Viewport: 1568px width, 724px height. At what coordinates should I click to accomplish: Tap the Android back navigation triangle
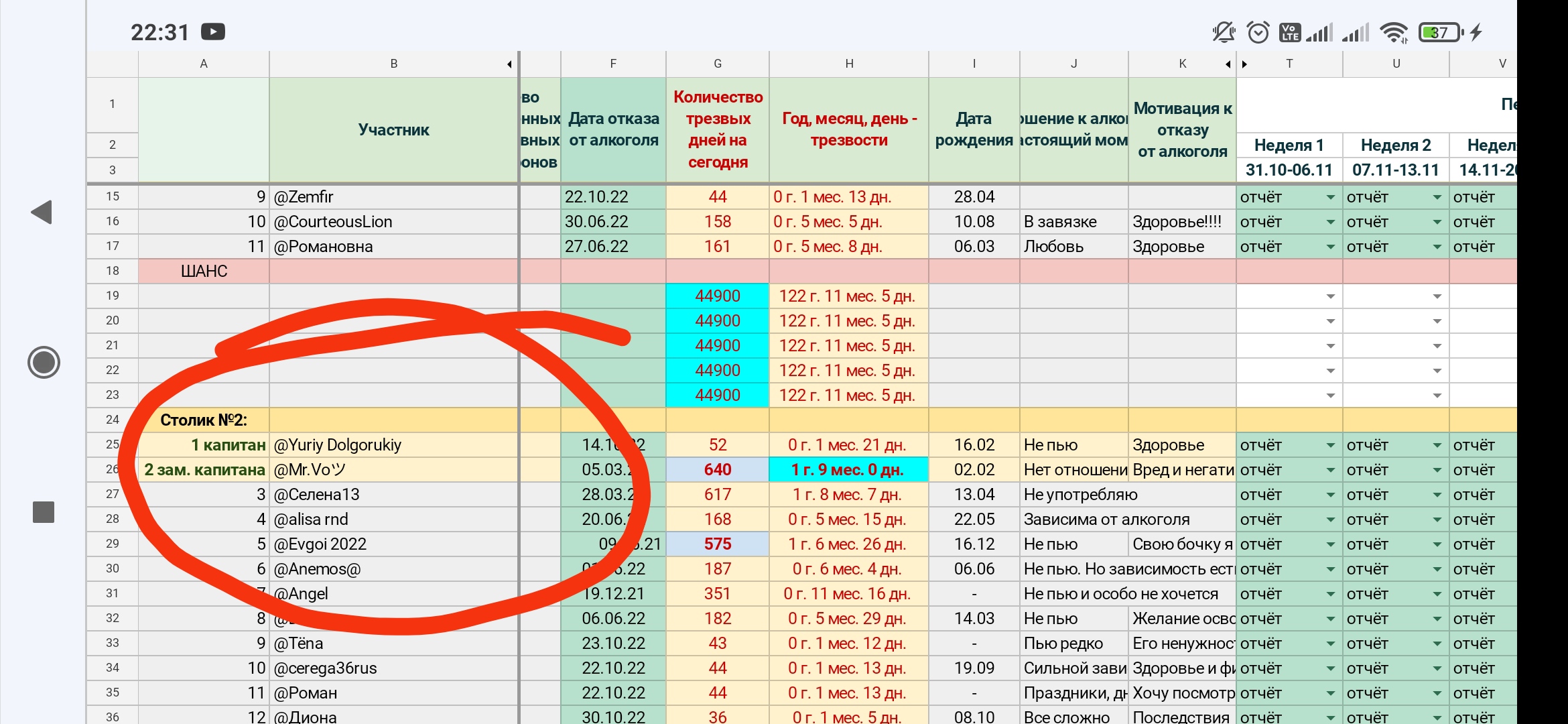point(42,213)
